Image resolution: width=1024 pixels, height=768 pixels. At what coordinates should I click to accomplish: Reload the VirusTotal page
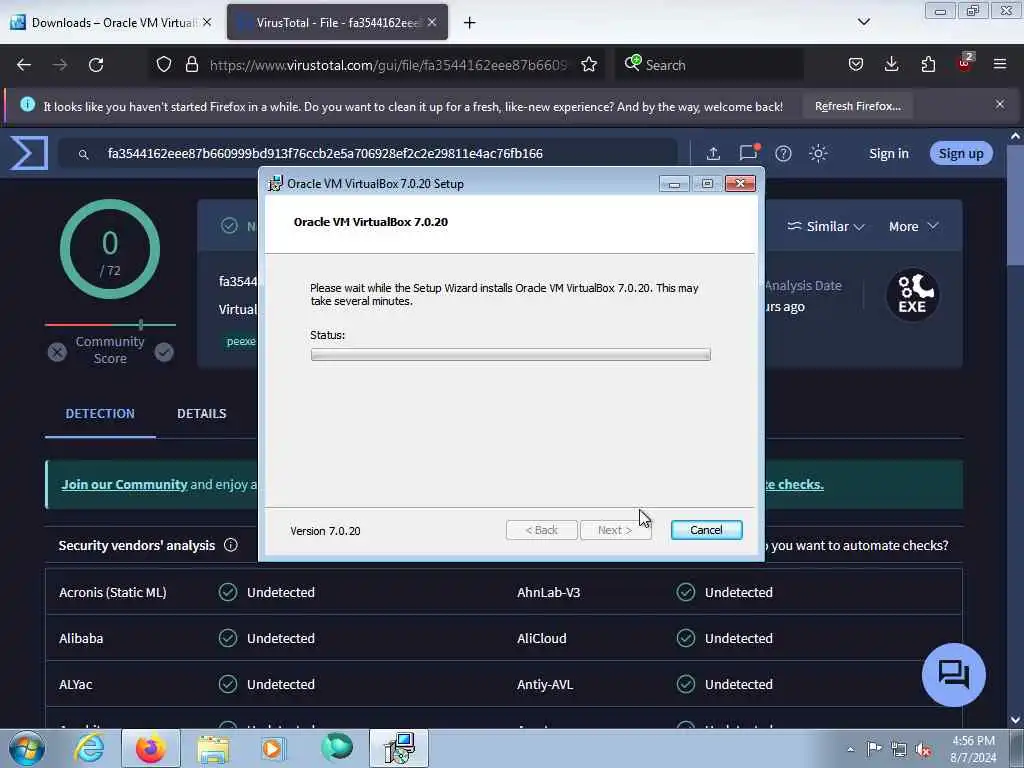[x=96, y=65]
